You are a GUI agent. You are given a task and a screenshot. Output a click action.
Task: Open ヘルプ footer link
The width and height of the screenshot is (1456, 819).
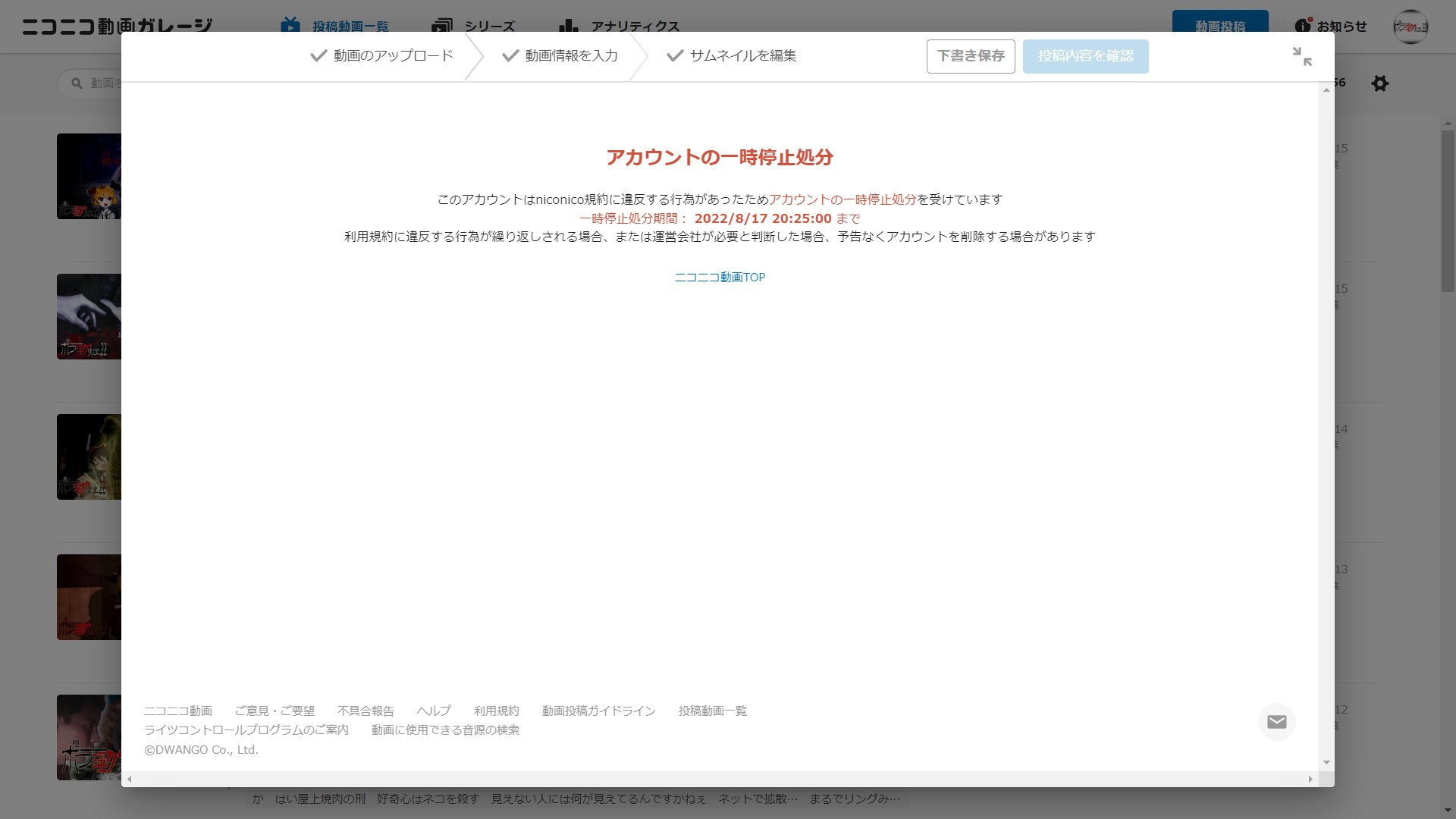[433, 711]
